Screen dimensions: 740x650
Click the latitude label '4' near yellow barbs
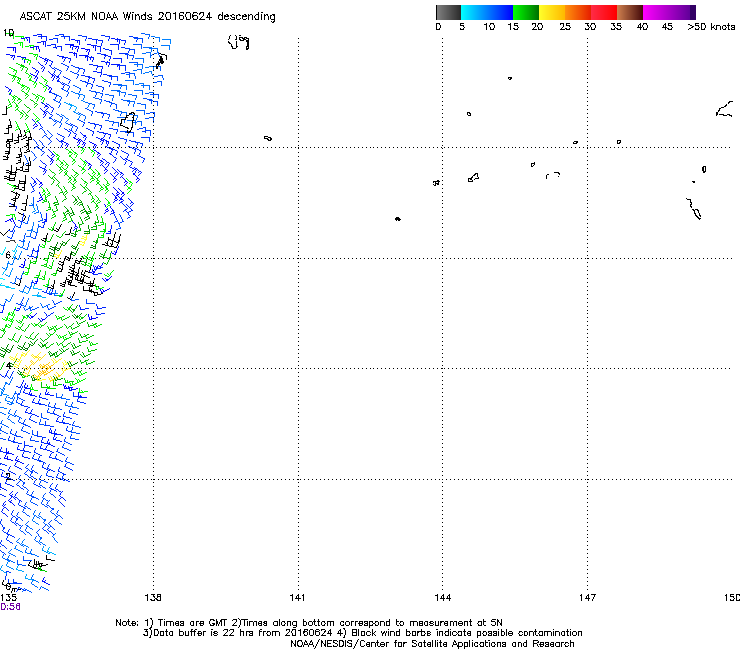coord(8,366)
